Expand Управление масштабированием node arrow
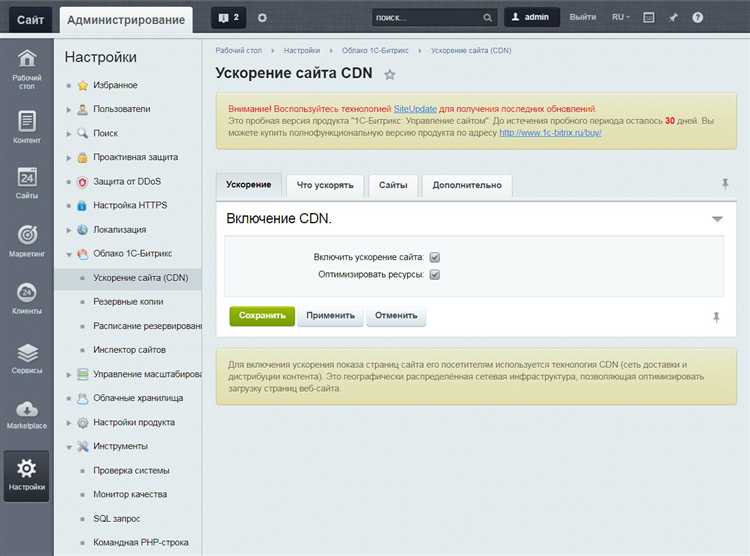This screenshot has width=750, height=556. [68, 375]
